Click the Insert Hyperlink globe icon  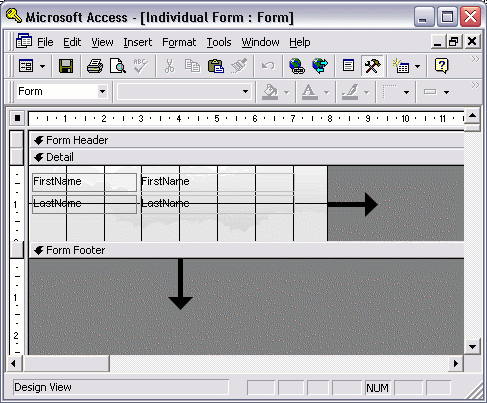(x=297, y=66)
